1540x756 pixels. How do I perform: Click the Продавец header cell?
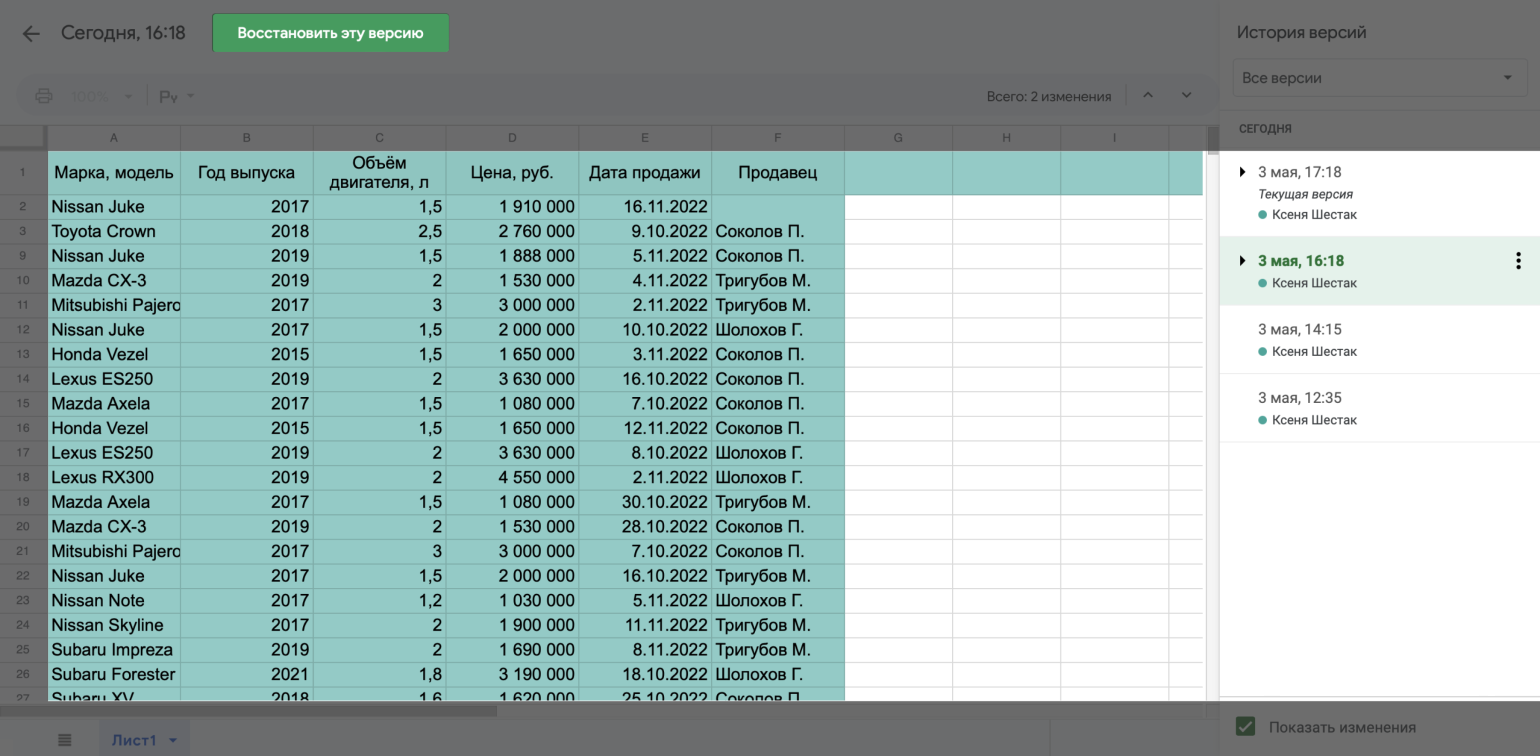778,173
